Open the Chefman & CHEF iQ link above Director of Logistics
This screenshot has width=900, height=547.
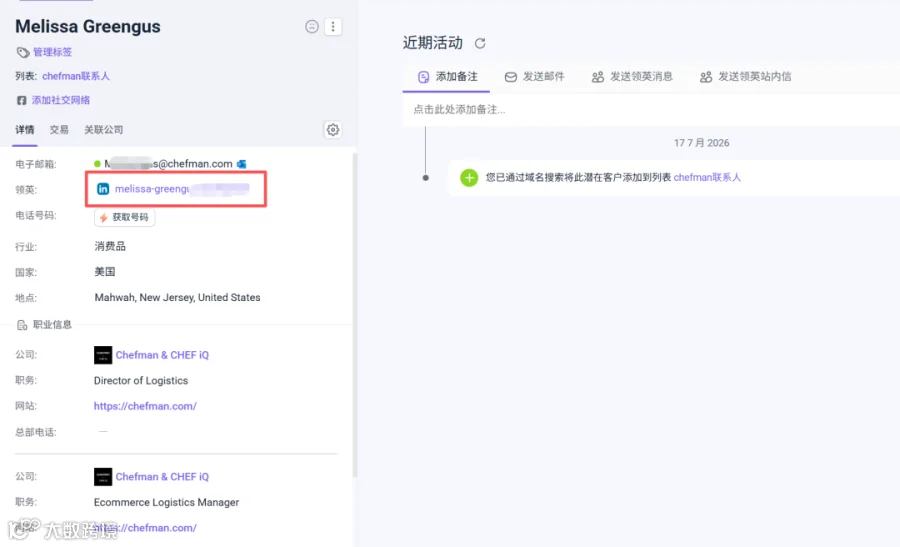(x=162, y=355)
